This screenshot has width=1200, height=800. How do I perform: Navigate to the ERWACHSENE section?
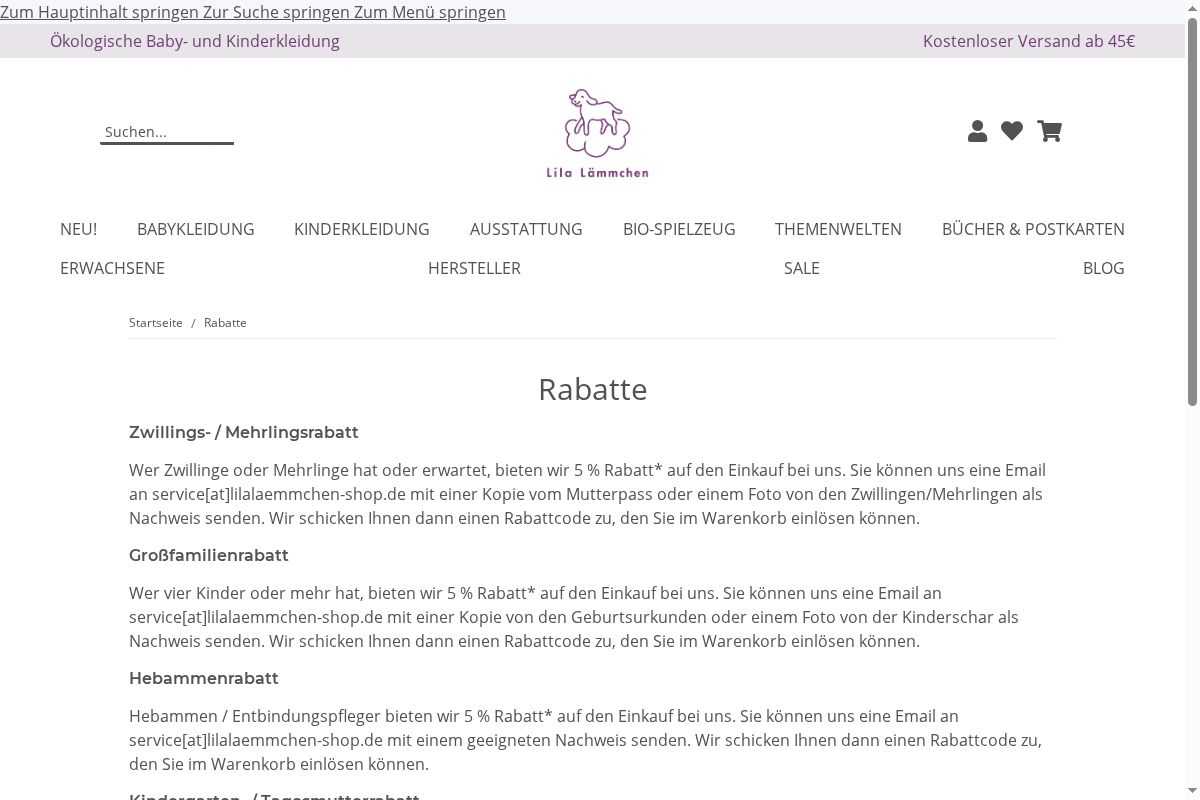pos(112,268)
